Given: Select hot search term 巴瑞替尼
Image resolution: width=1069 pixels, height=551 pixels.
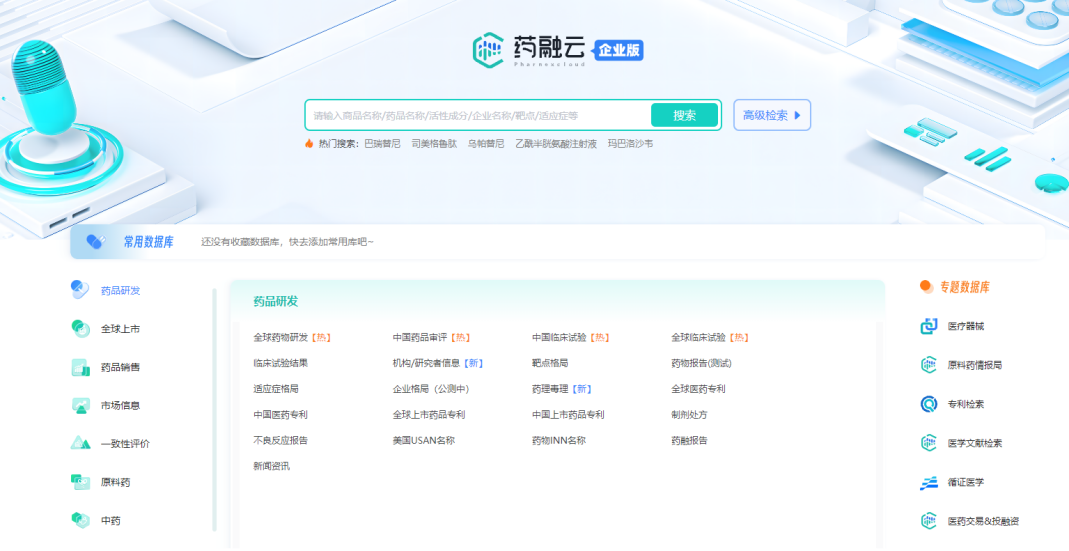Looking at the screenshot, I should (382, 144).
